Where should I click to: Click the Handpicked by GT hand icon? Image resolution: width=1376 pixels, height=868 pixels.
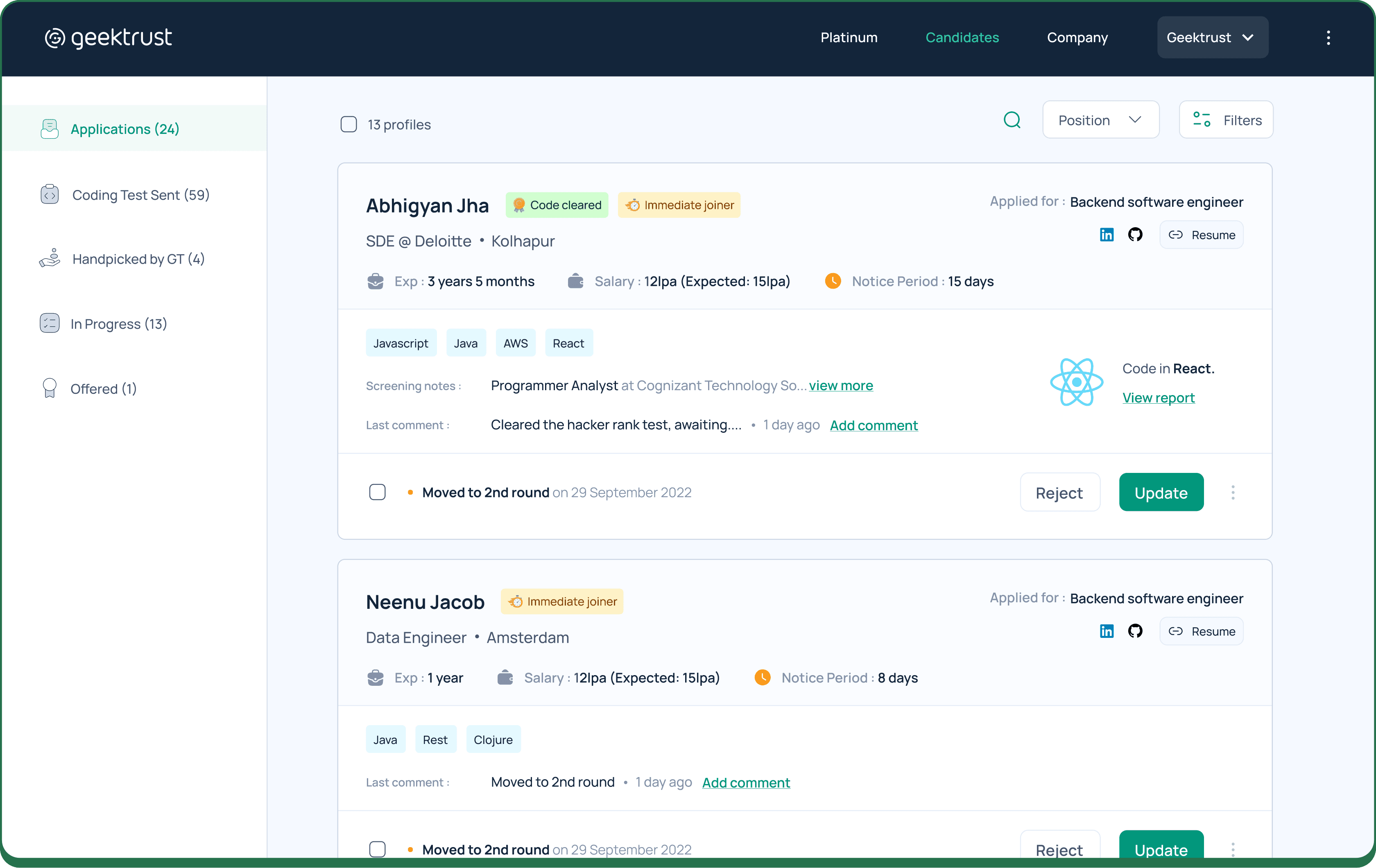50,258
